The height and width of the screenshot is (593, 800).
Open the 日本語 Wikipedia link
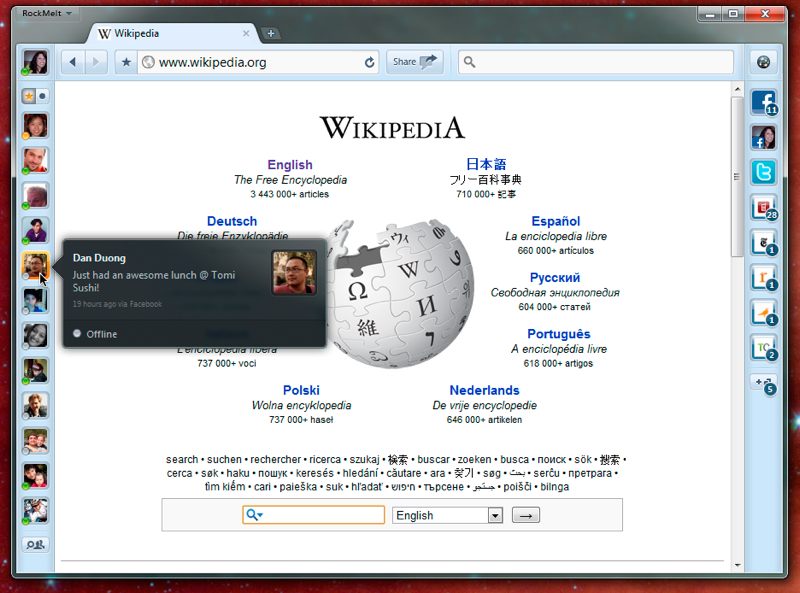click(x=486, y=164)
